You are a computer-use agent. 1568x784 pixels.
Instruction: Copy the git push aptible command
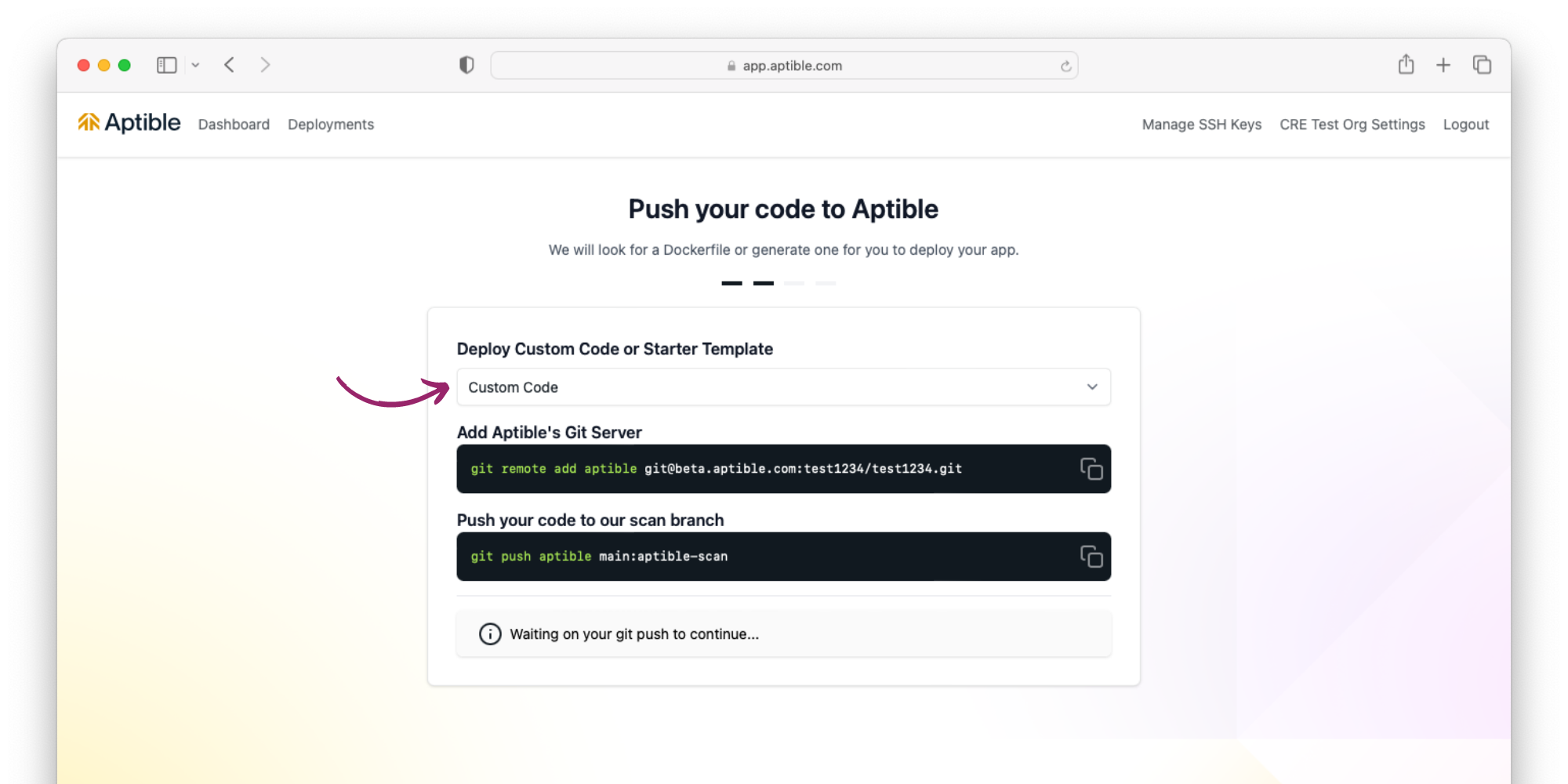click(x=1091, y=557)
